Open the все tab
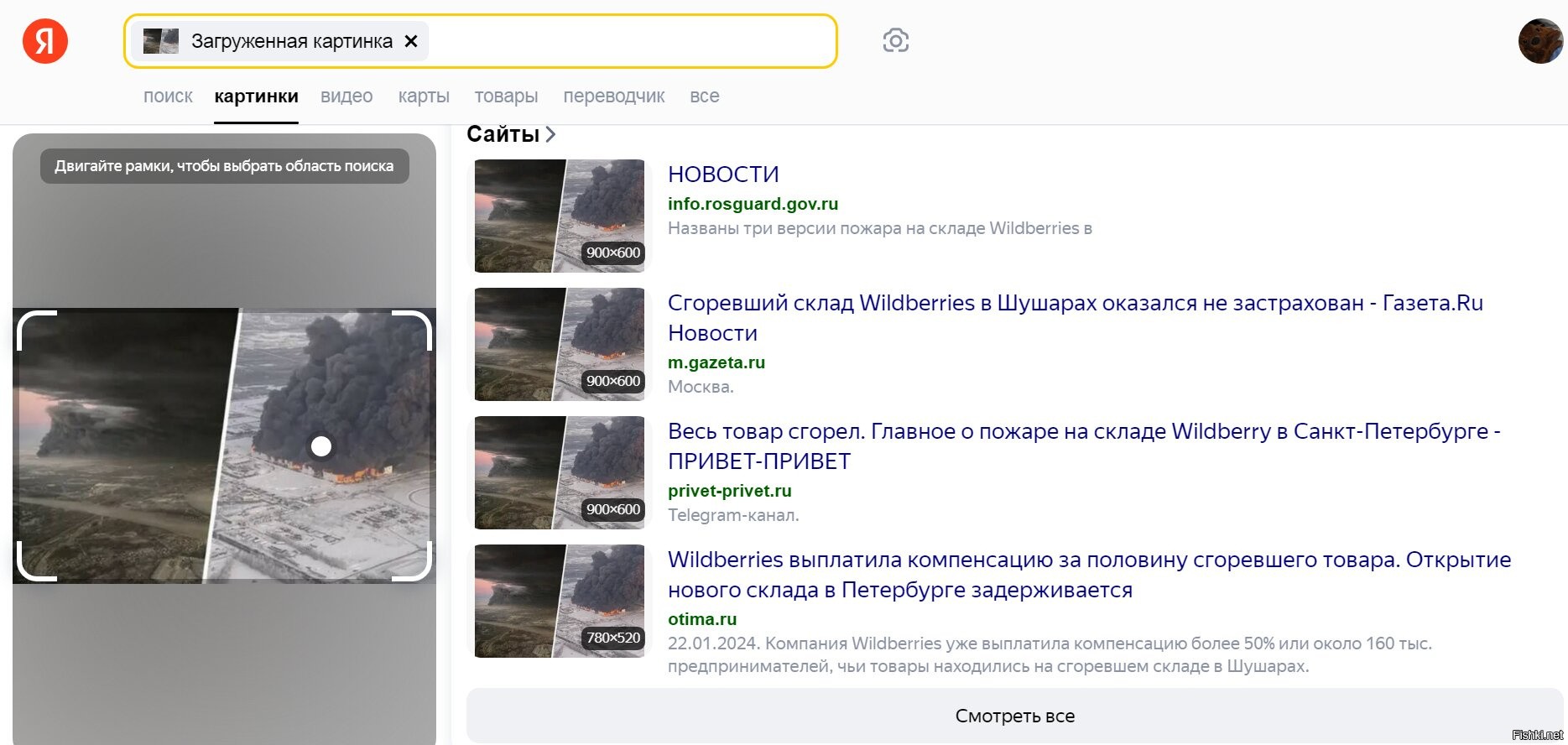This screenshot has height=745, width=1568. point(704,96)
